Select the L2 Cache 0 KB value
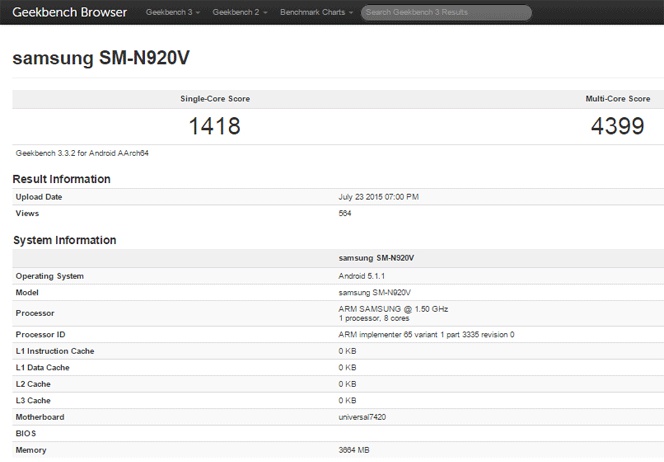Screen dimensions: 664x462 coord(347,384)
